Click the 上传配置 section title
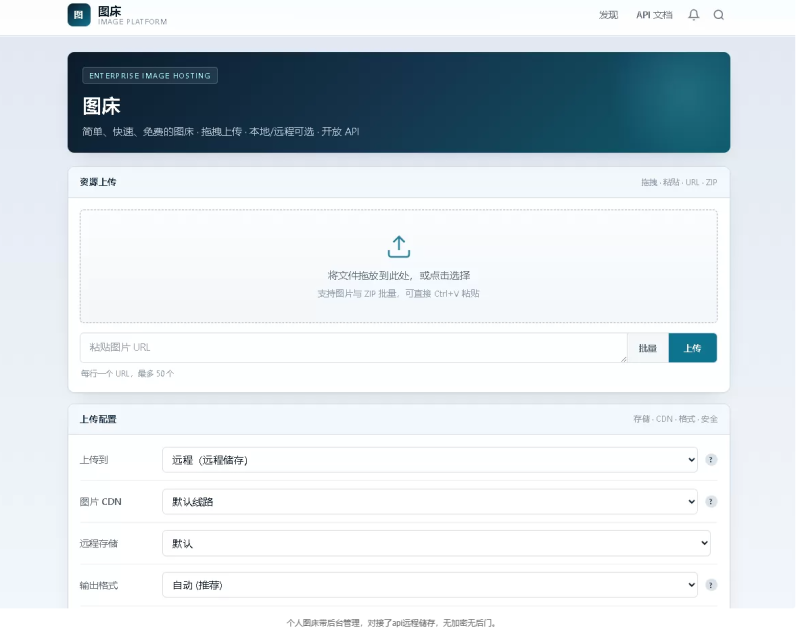Viewport: 800px width, 630px height. pos(98,419)
